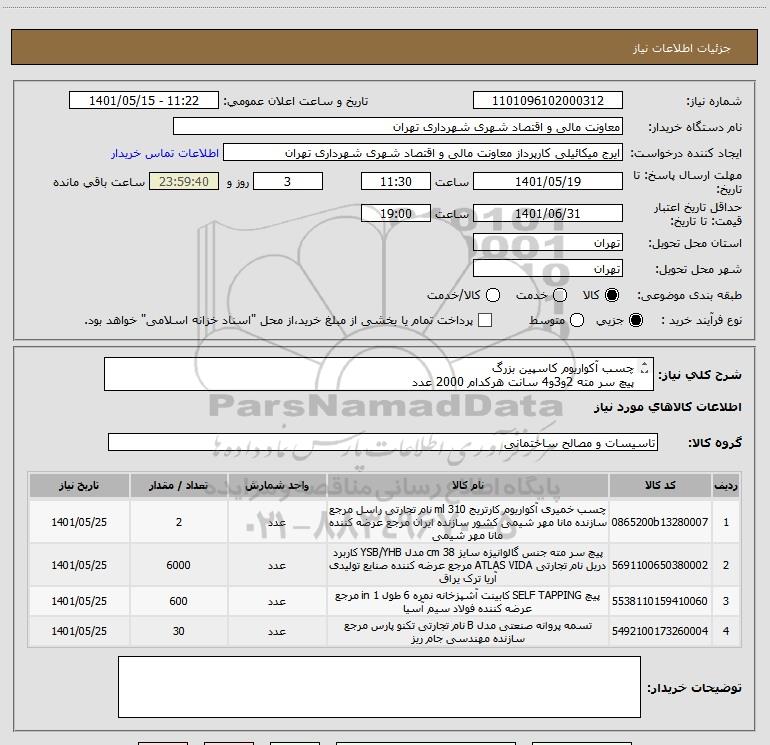The image size is (770, 745).
Task: Click the column header نام کالا
Action: (468, 485)
